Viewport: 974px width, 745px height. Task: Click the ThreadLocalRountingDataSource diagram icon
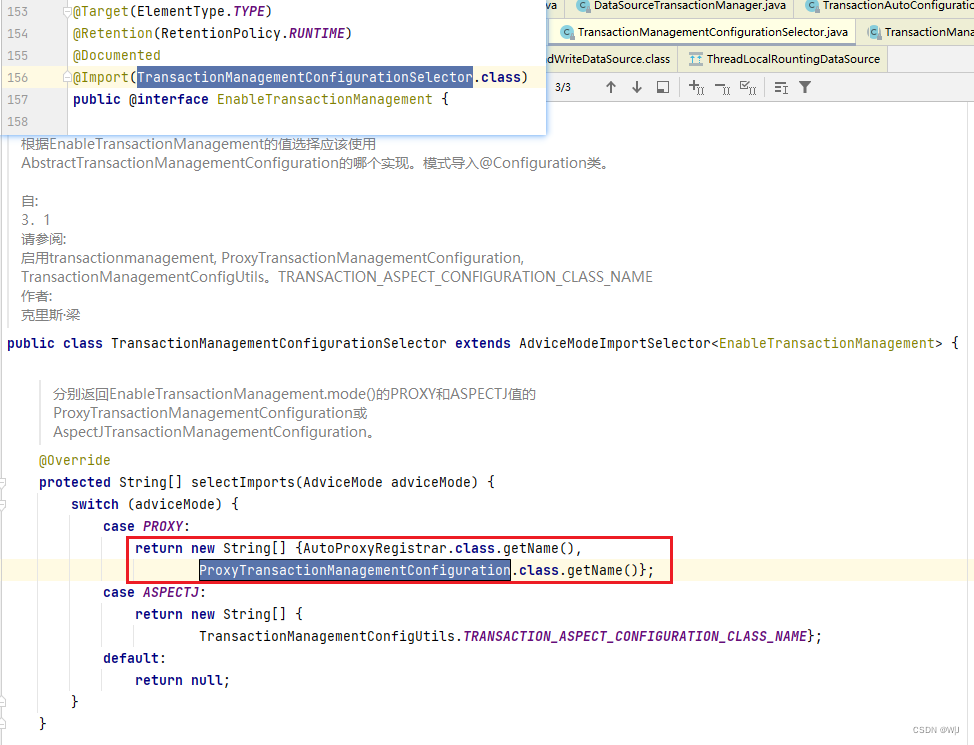696,59
